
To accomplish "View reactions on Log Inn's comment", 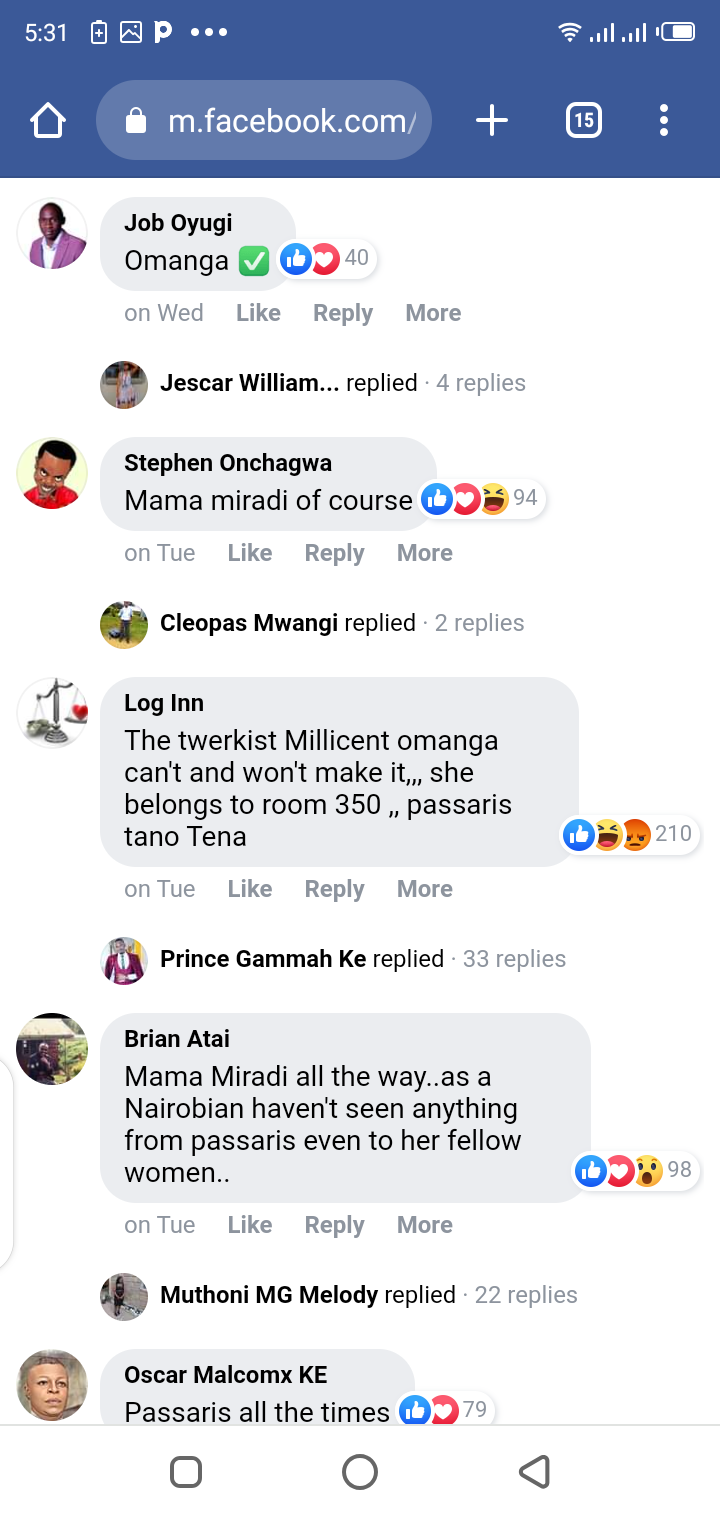I will (630, 834).
